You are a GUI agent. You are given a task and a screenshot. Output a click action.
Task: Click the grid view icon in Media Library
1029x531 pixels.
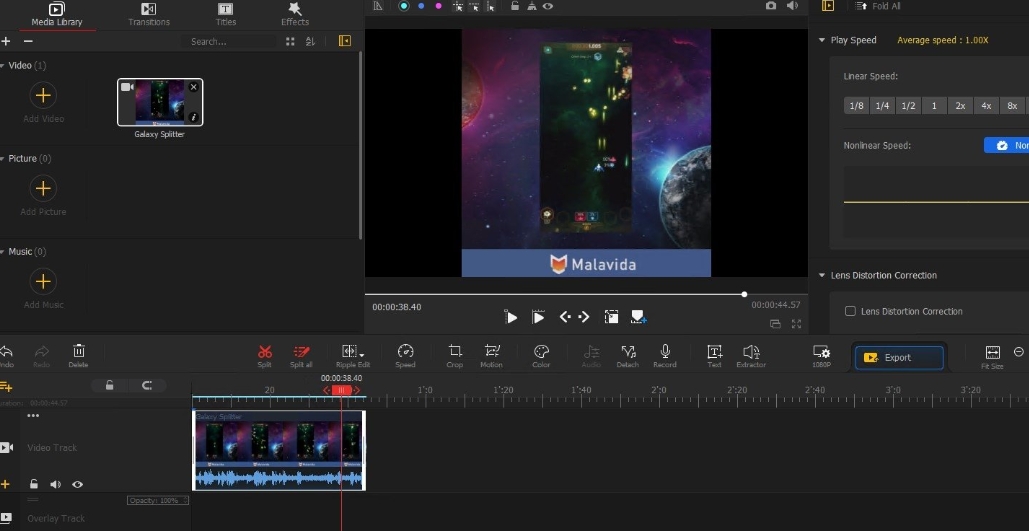(290, 41)
